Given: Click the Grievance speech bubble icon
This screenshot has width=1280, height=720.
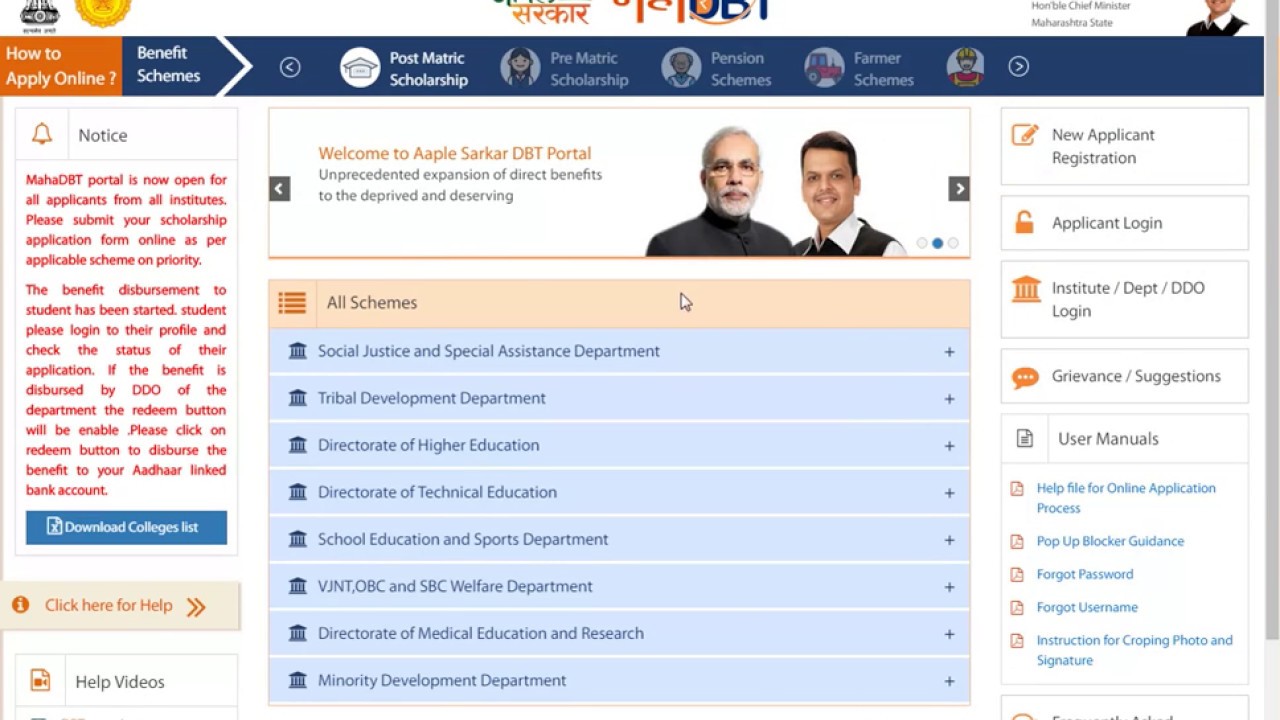Looking at the screenshot, I should coord(1025,378).
